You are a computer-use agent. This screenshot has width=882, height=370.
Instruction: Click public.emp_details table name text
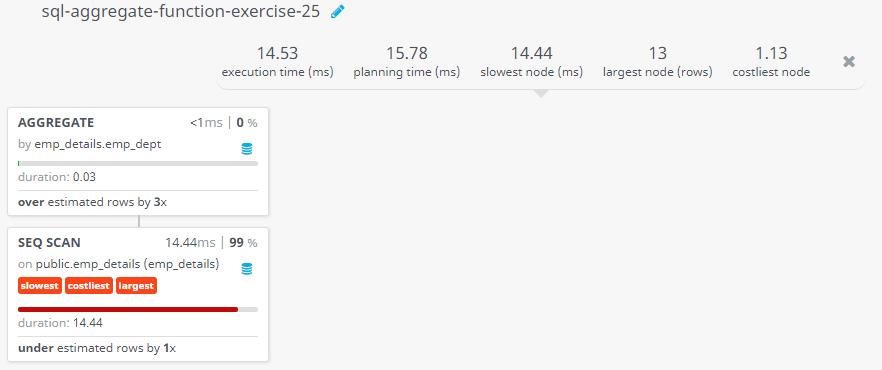[127, 264]
